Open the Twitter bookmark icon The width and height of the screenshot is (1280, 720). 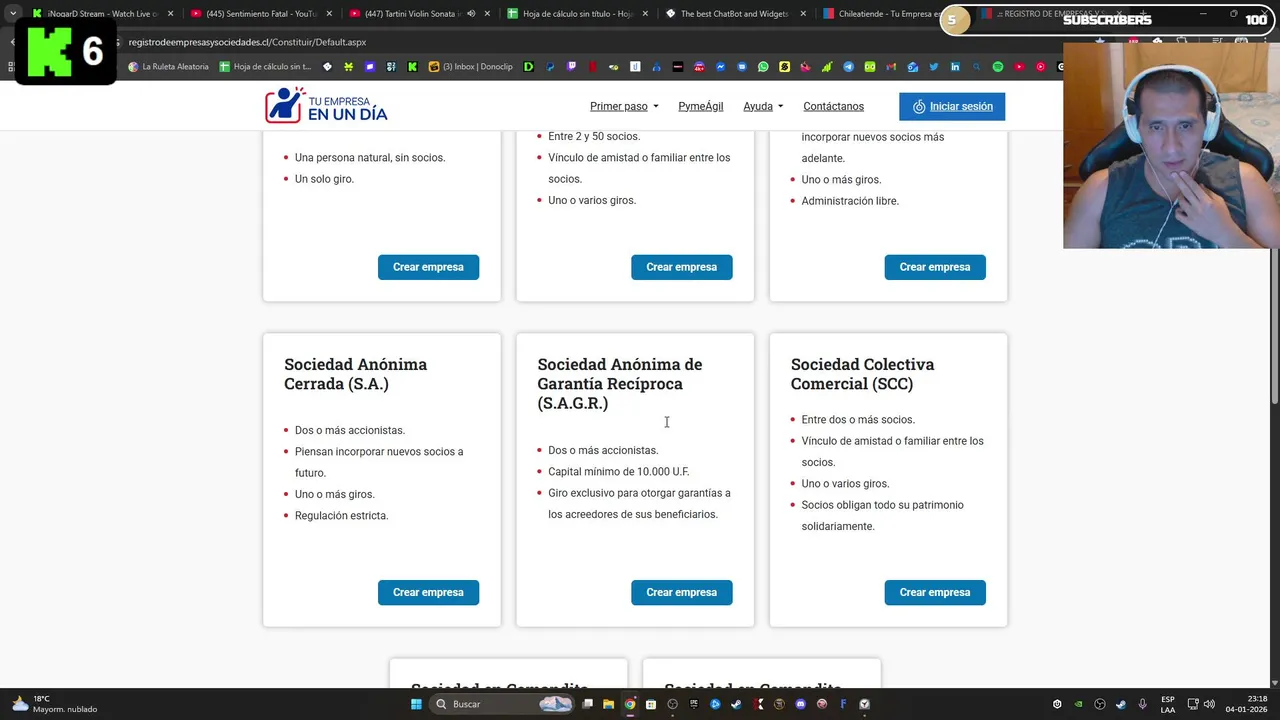(x=933, y=67)
